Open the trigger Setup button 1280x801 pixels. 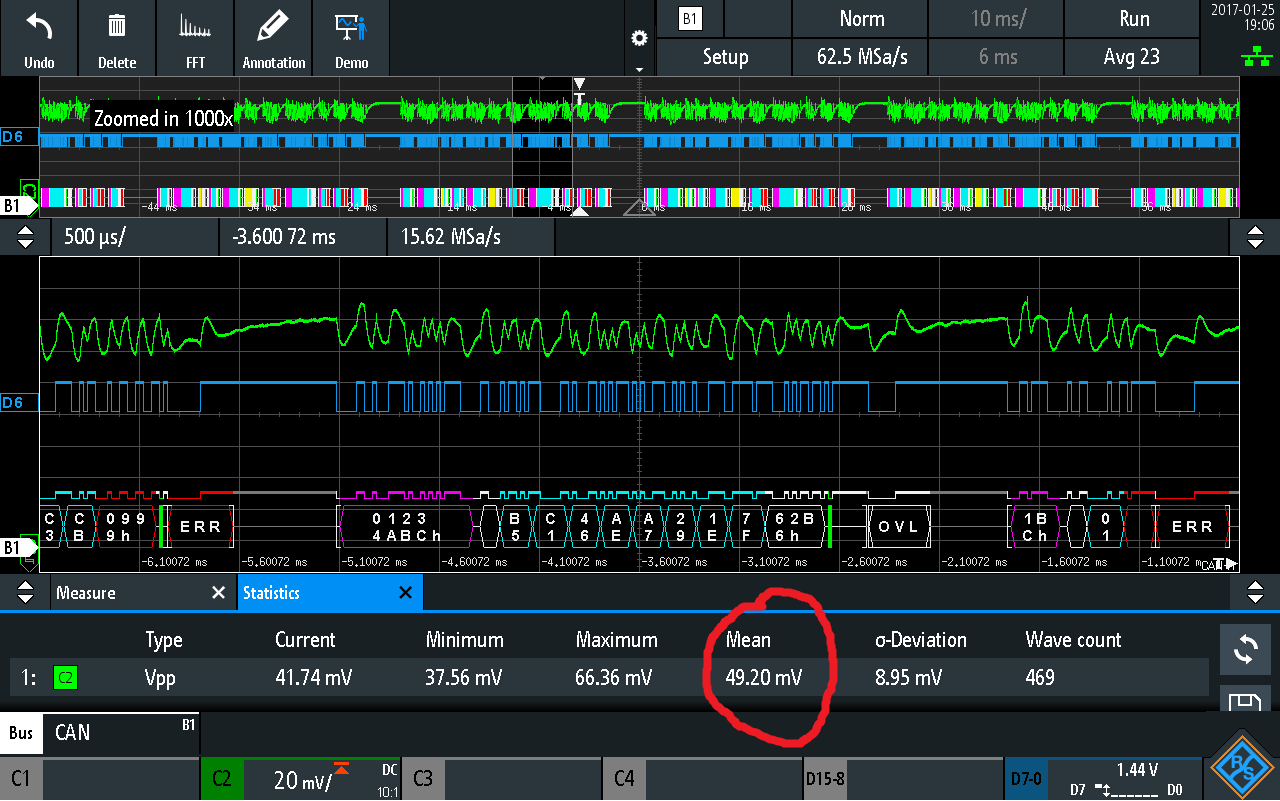pos(725,57)
